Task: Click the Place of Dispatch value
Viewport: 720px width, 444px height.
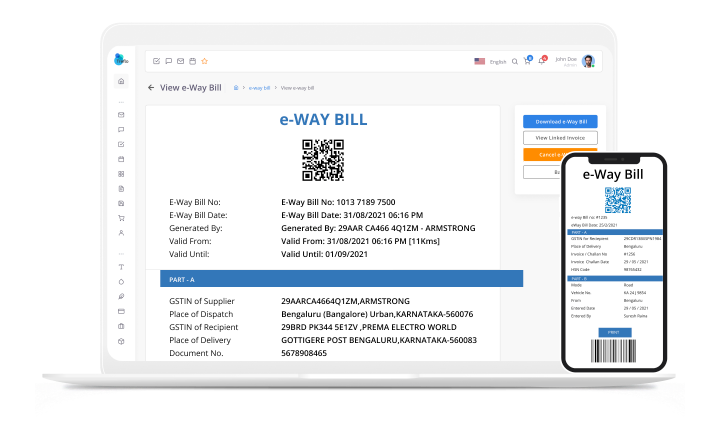Action: click(377, 314)
